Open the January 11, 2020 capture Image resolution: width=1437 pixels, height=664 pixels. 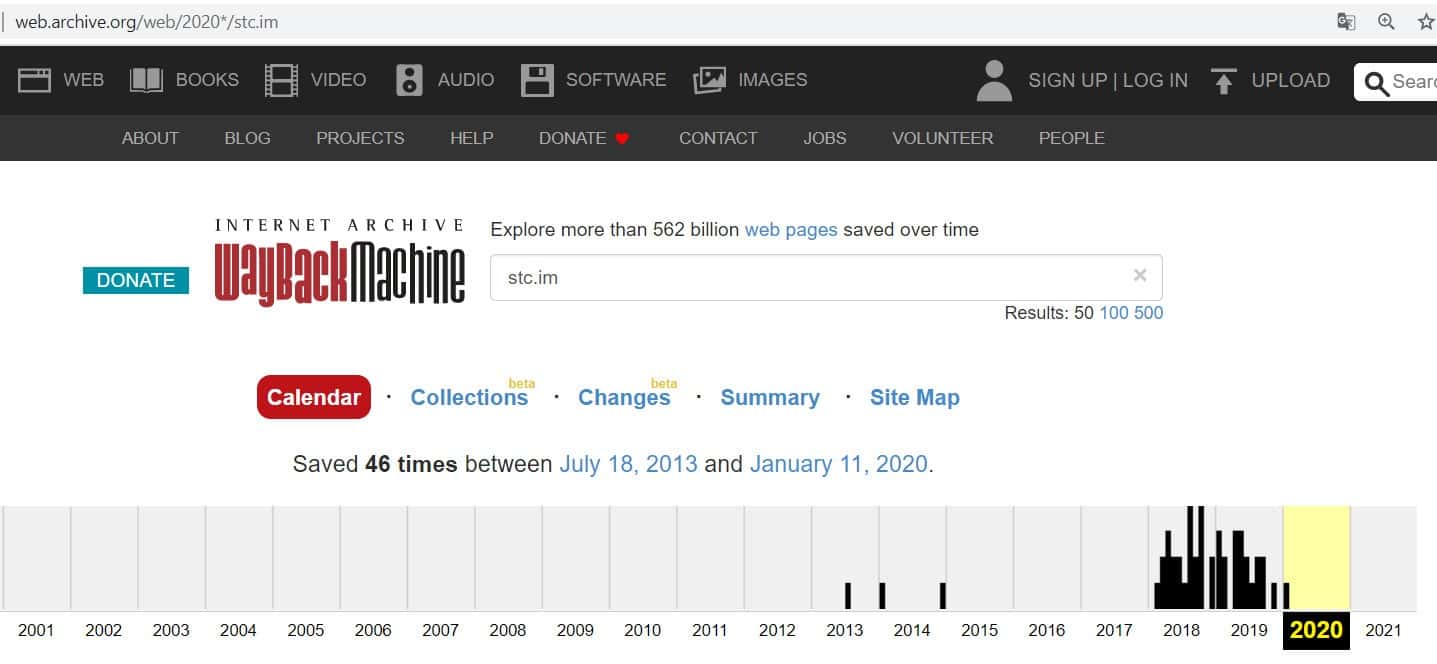point(839,464)
